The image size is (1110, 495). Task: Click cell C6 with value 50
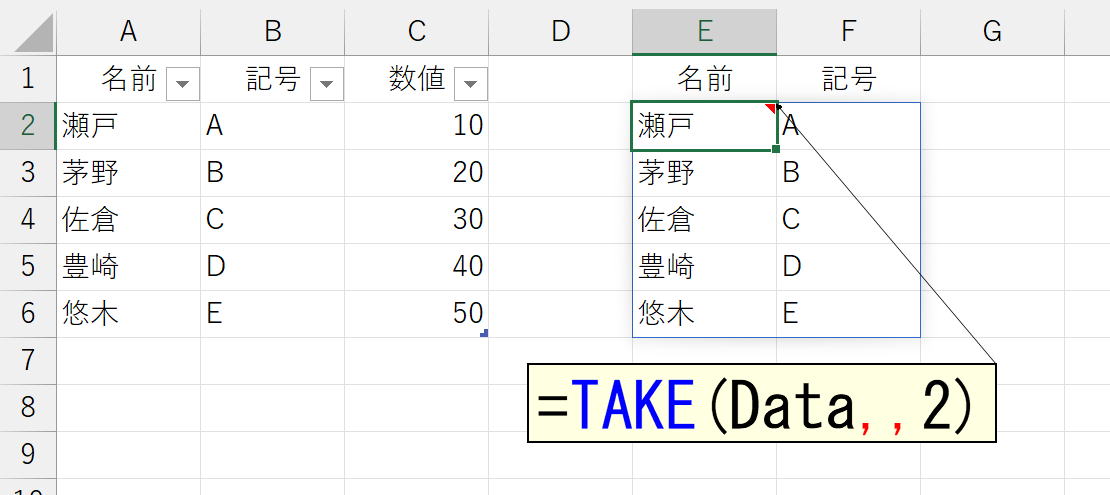[x=417, y=314]
